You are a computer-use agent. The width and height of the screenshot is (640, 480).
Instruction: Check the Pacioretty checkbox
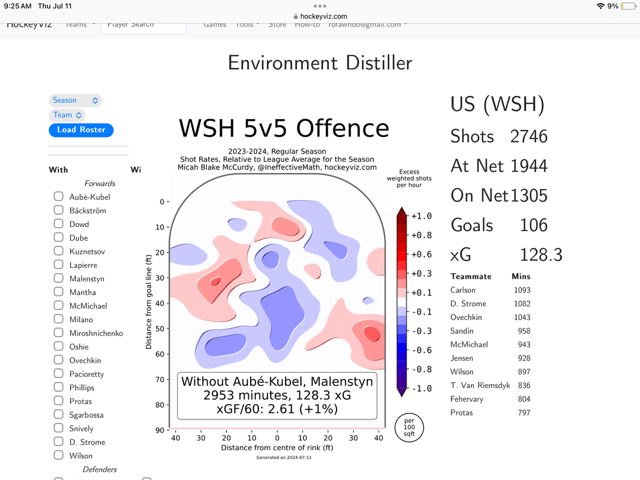click(58, 373)
